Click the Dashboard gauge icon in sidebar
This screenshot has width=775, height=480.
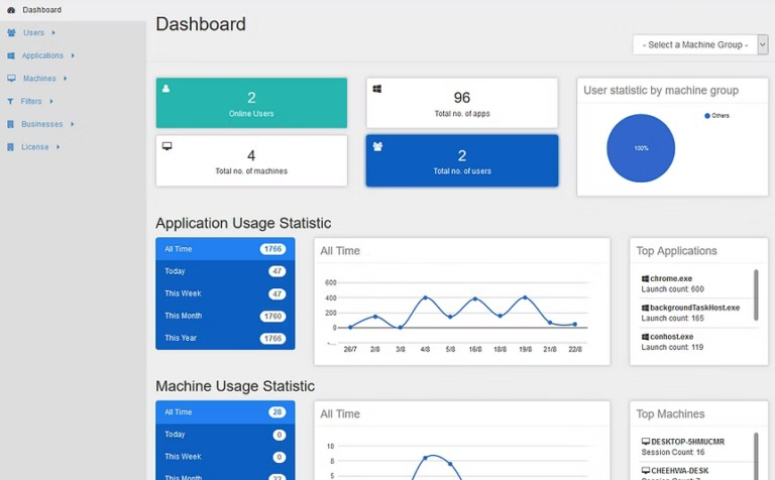11,10
